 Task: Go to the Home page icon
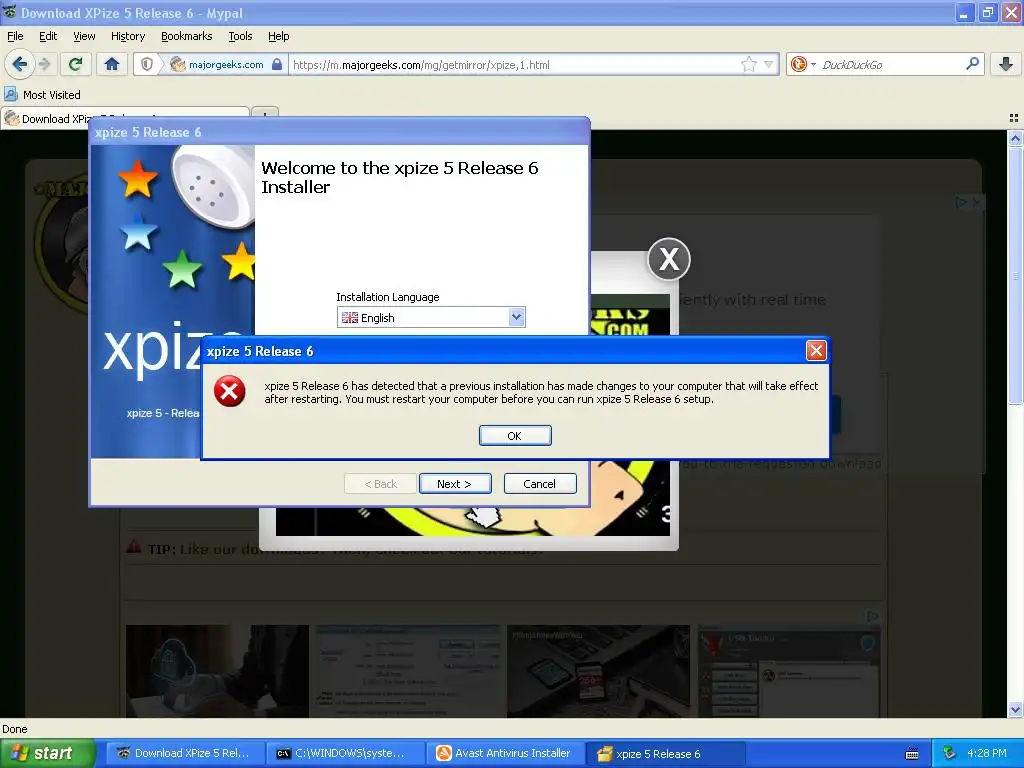click(112, 64)
